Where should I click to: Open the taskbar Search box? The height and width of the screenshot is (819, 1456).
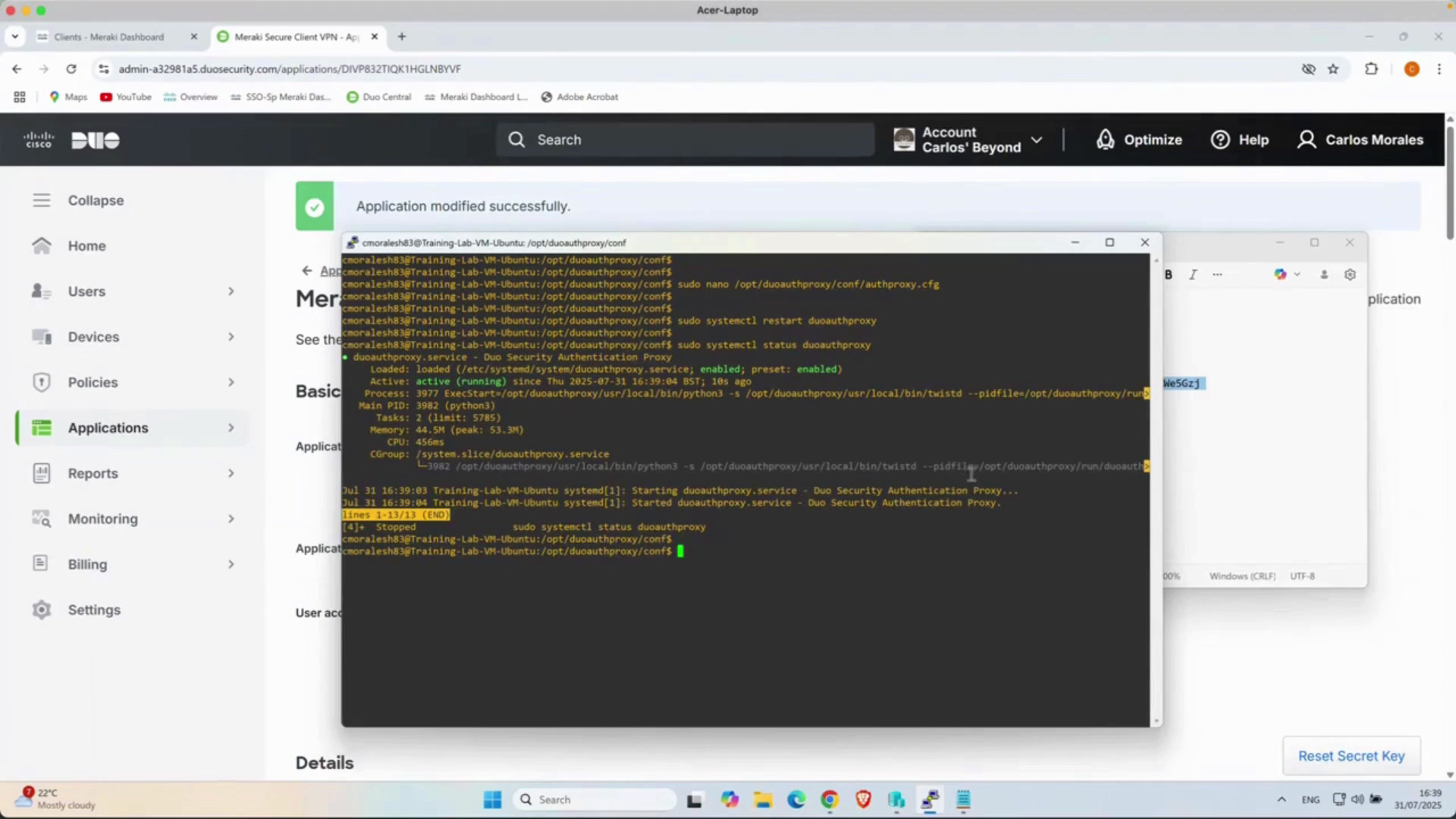pos(595,799)
